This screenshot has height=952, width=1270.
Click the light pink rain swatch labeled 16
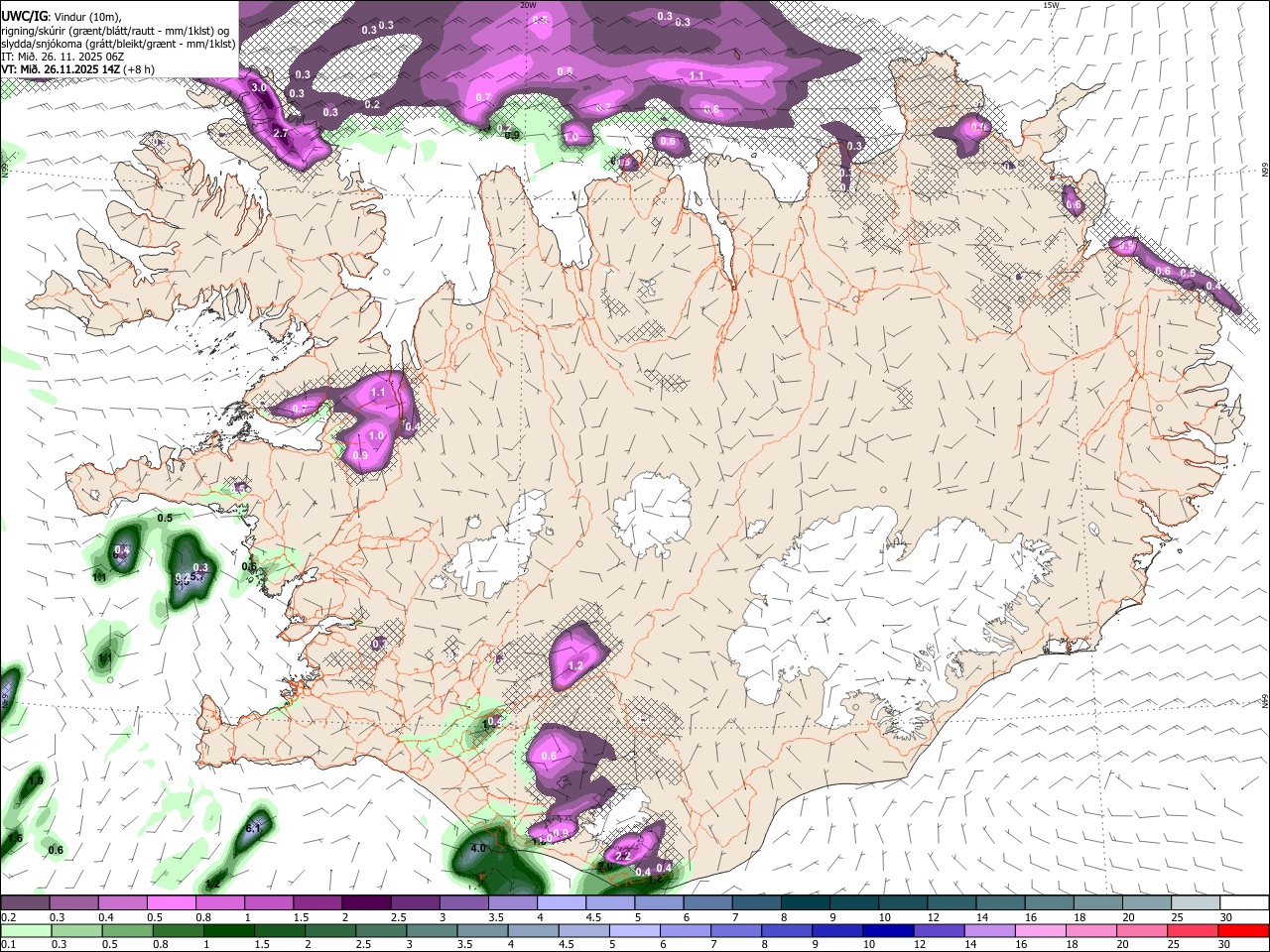(1039, 930)
